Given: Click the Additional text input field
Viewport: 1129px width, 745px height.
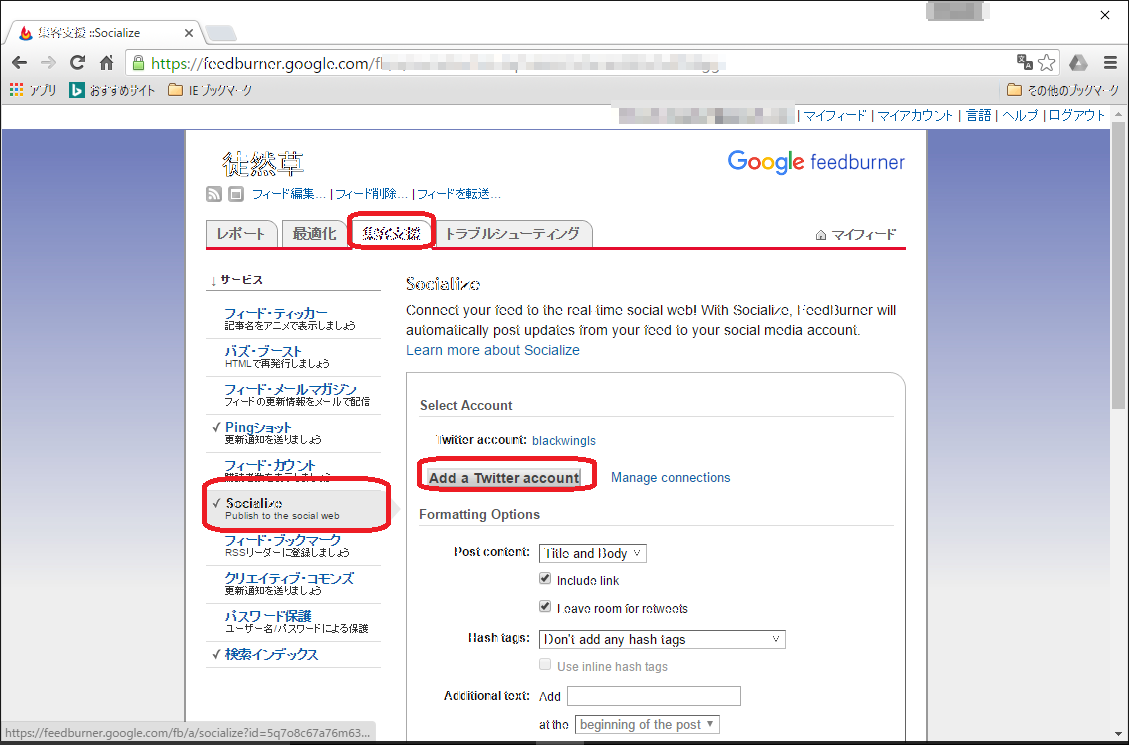Looking at the screenshot, I should pyautogui.click(x=654, y=696).
